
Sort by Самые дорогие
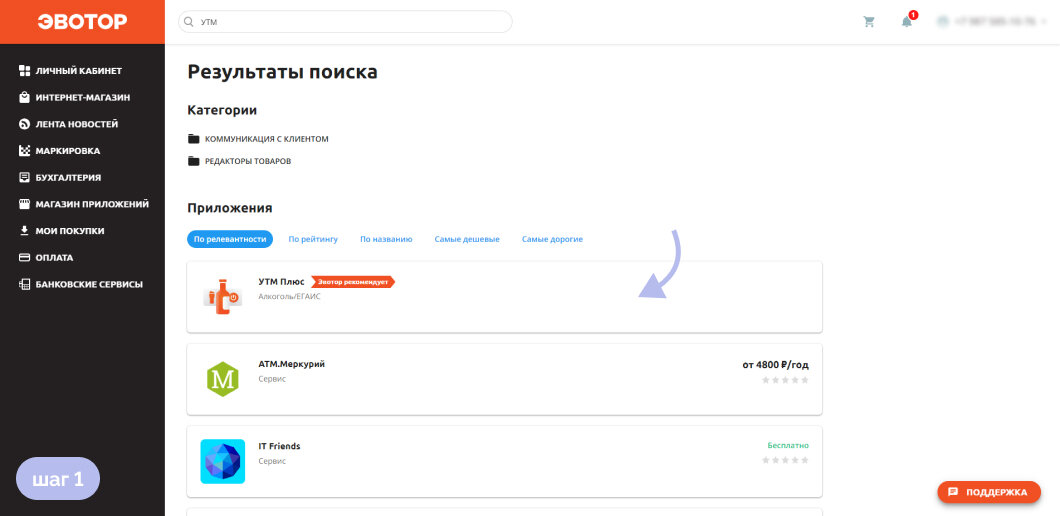click(x=552, y=239)
